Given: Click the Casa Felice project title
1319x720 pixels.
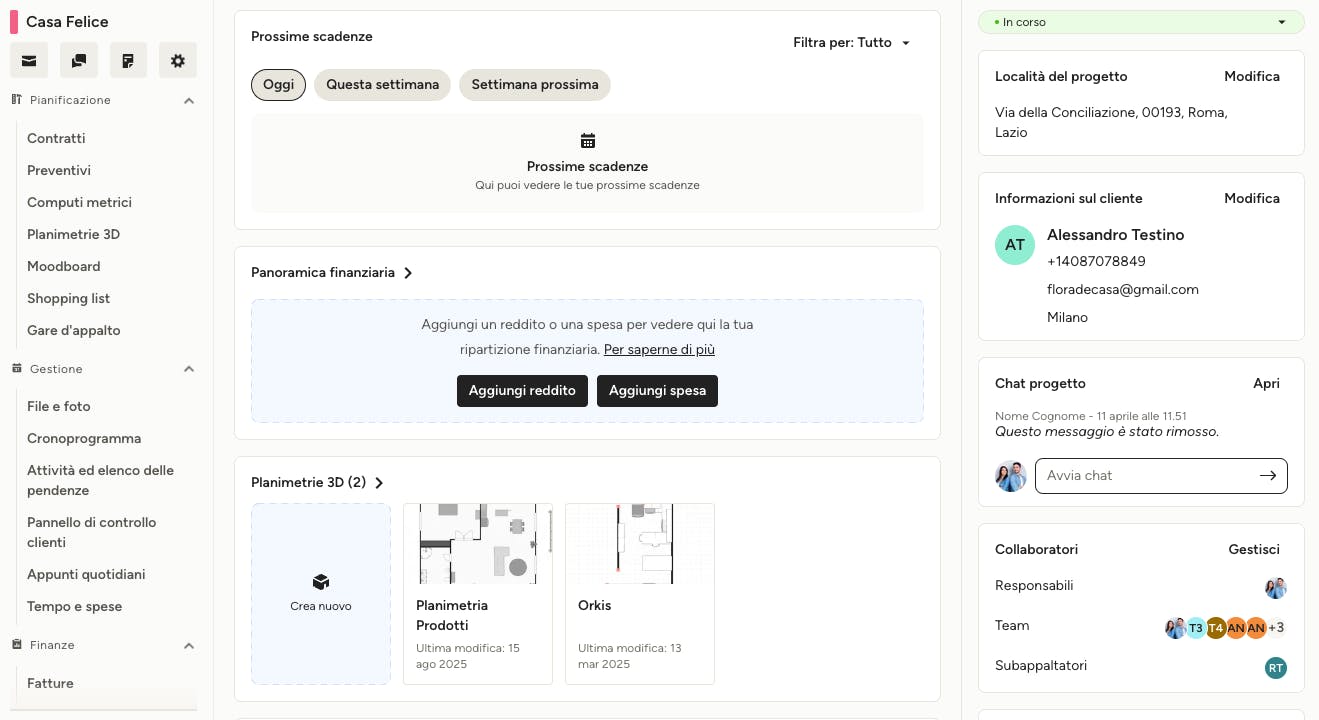Looking at the screenshot, I should tap(67, 22).
